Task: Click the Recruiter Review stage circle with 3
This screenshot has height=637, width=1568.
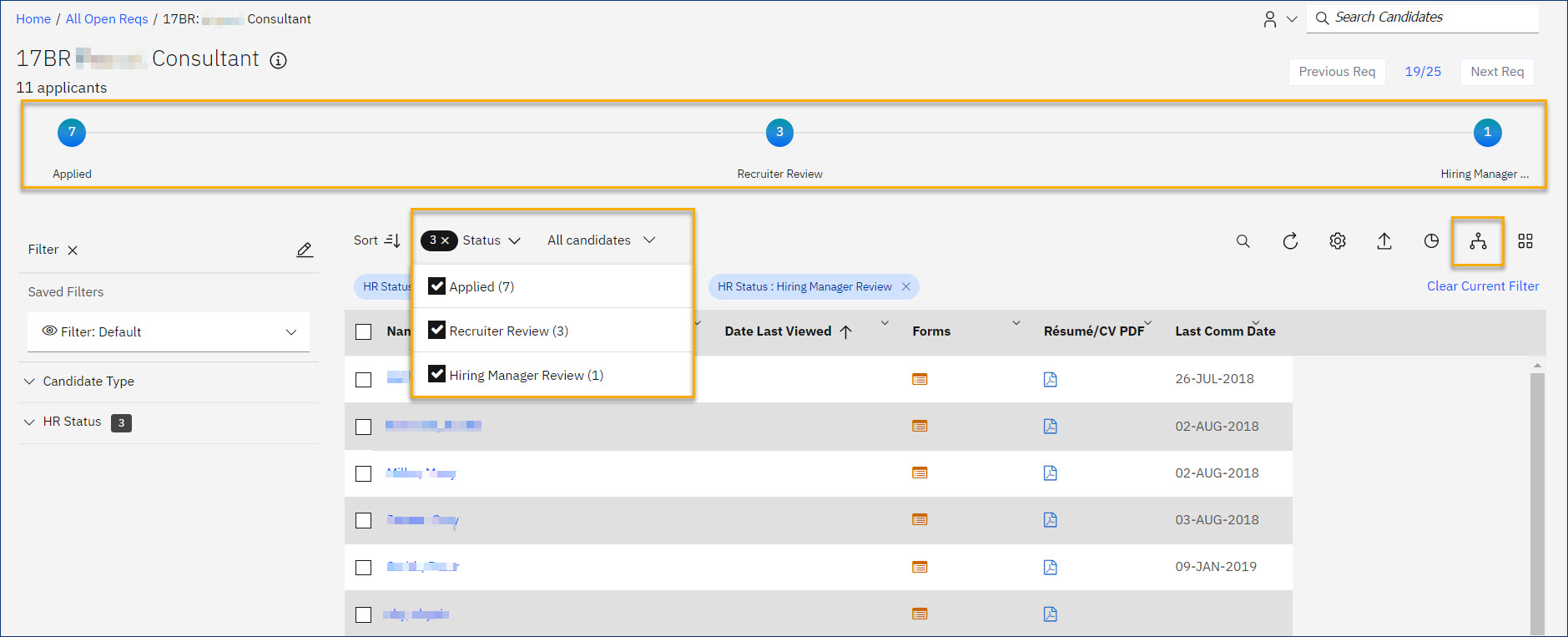Action: tap(779, 132)
